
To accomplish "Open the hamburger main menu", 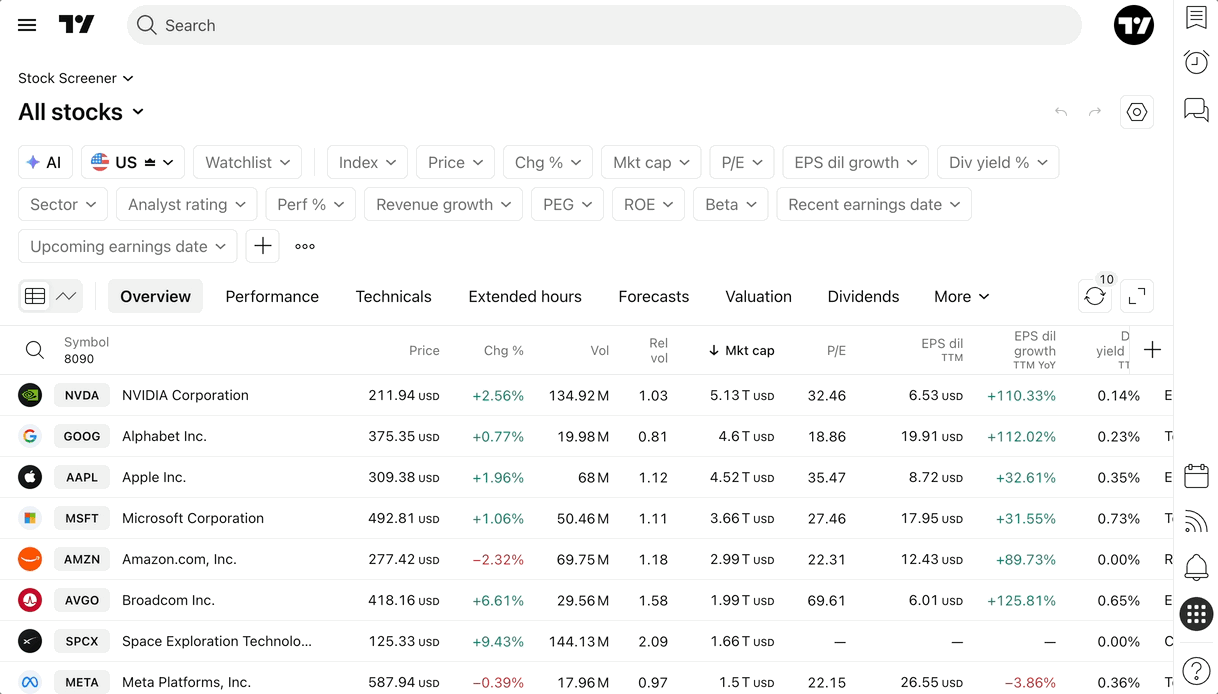I will (27, 25).
